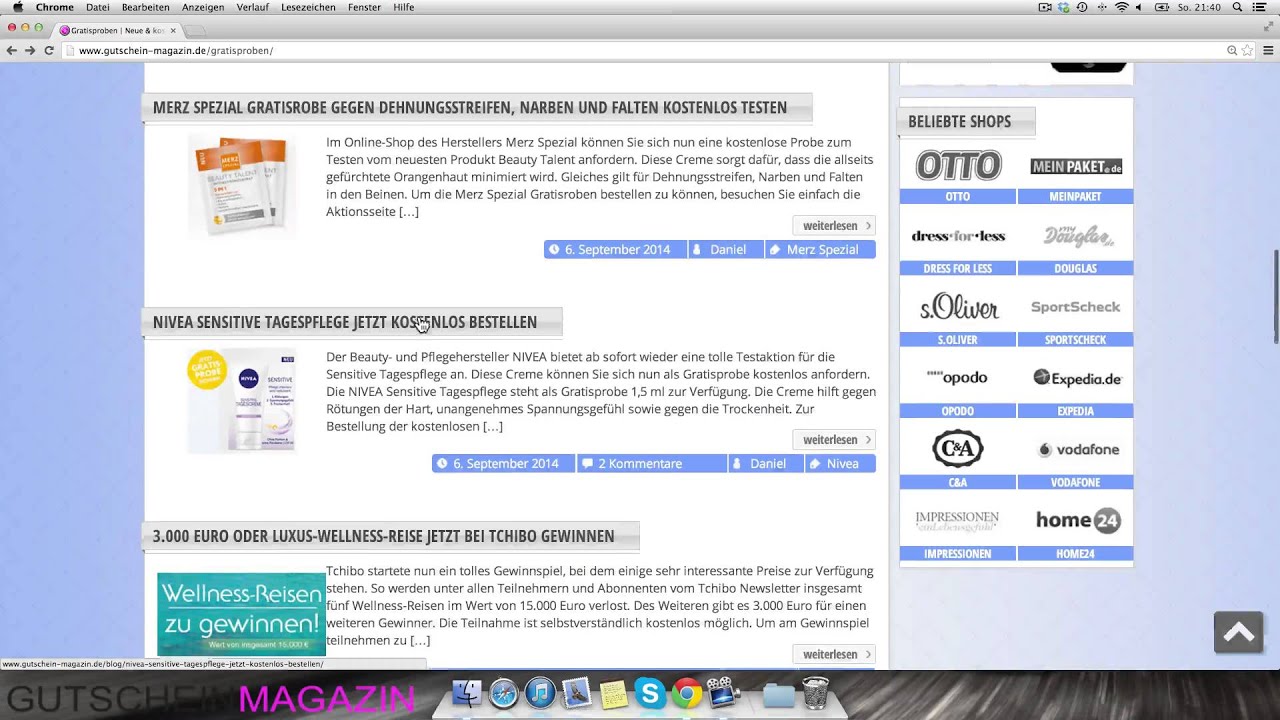Open the Merz Spezial Gratisprobe article title
Viewport: 1280px width, 720px height.
click(x=470, y=107)
